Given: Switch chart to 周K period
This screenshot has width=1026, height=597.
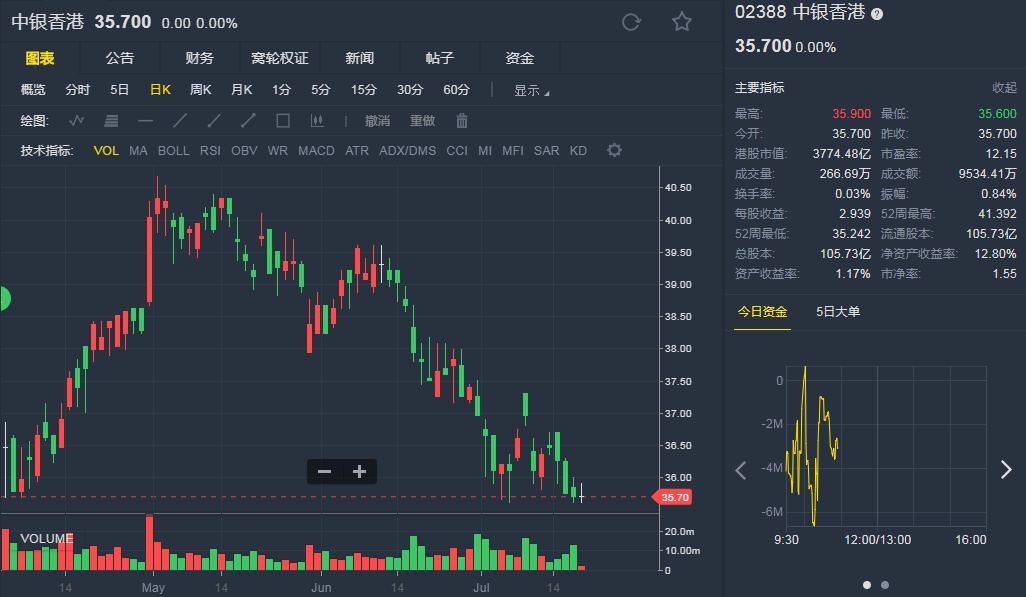Looking at the screenshot, I should pos(200,90).
